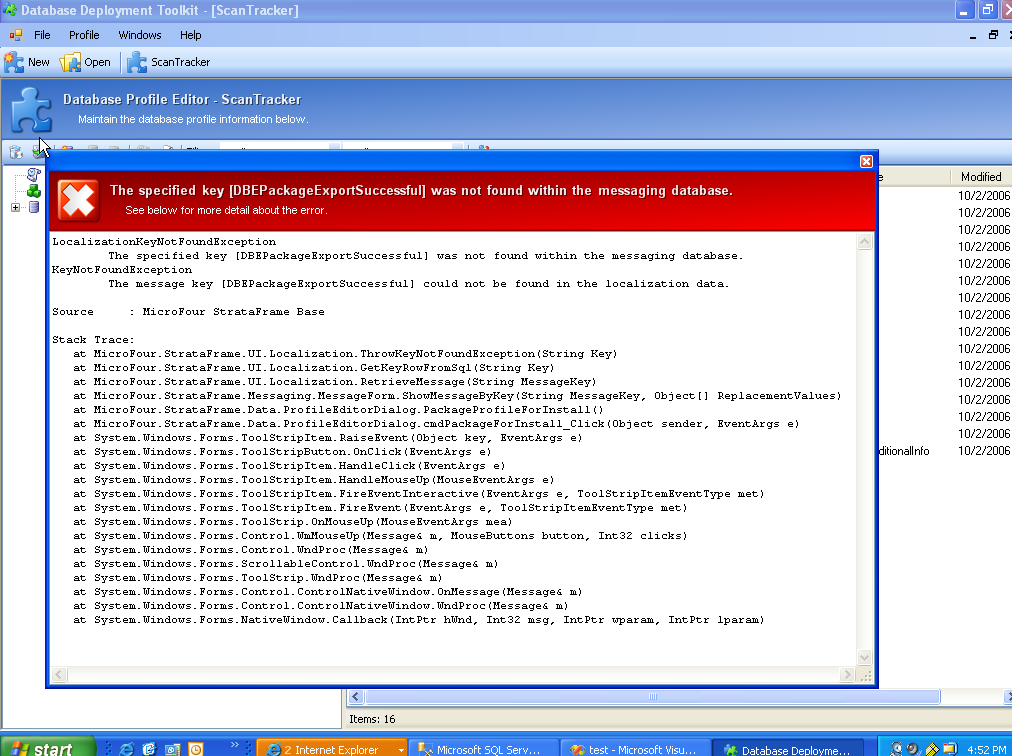Open the Profile menu
Viewport: 1012px width, 756px height.
(84, 35)
